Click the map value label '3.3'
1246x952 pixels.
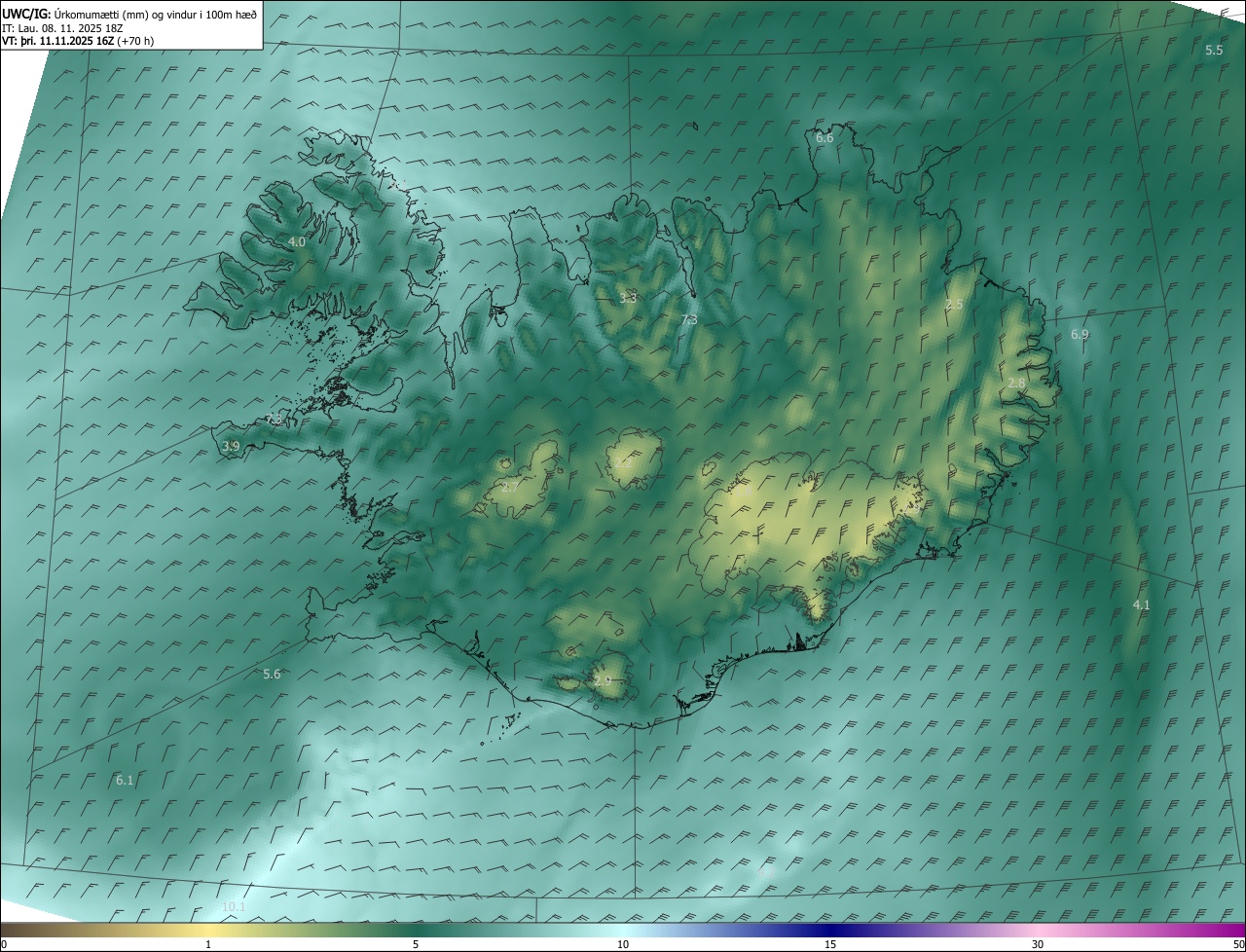[x=628, y=298]
